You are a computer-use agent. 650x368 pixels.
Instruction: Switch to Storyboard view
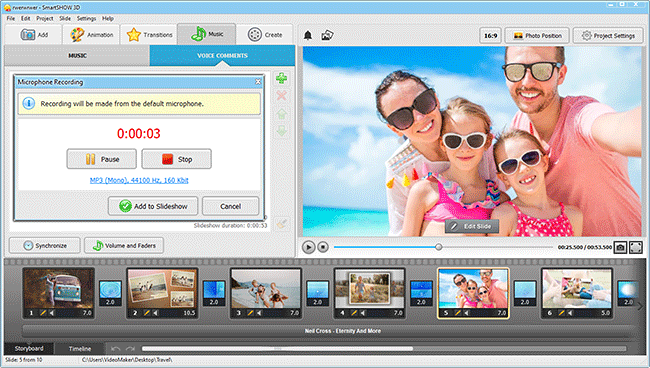pyautogui.click(x=29, y=349)
